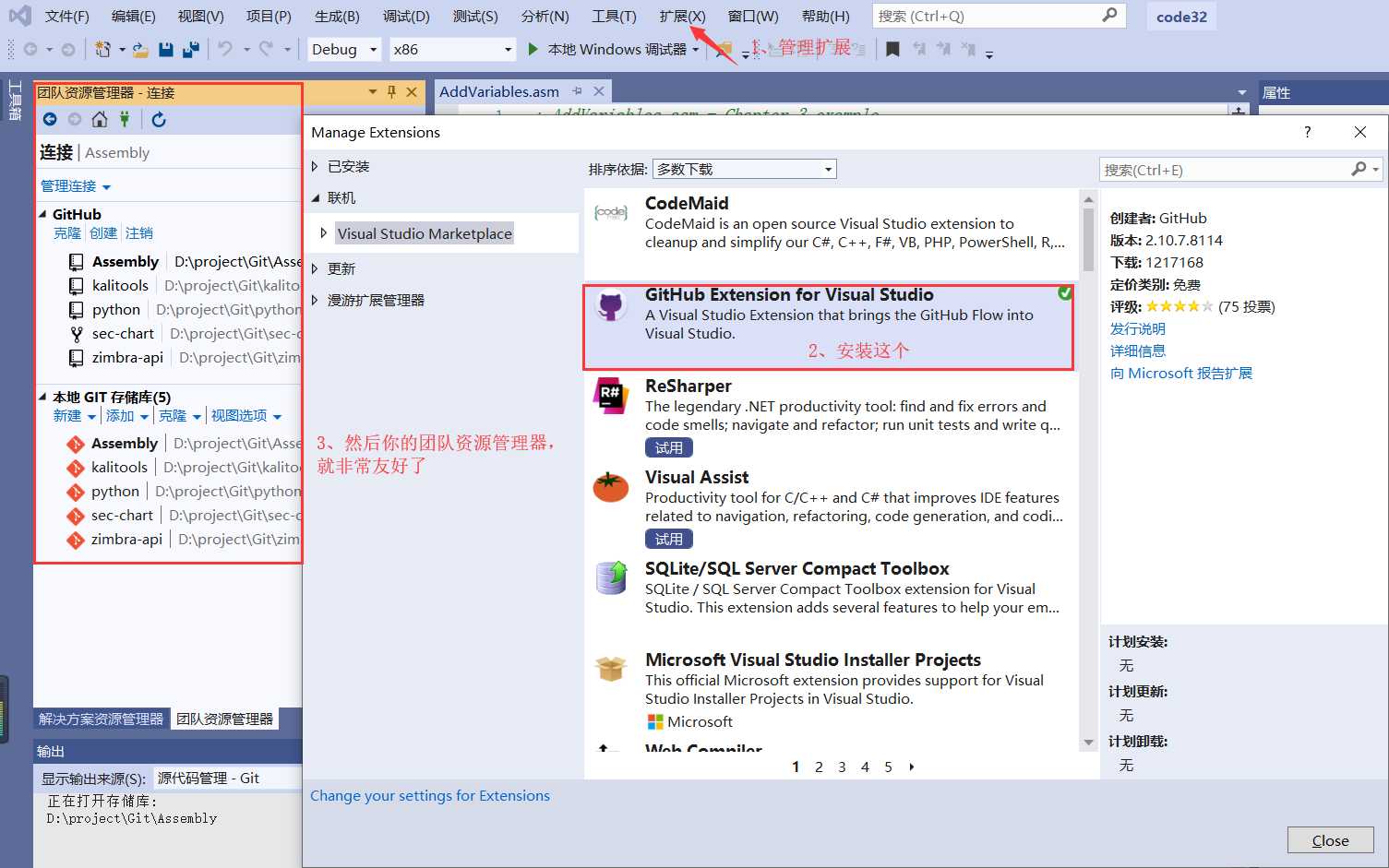
Task: Click 向 Microsoft 报告扩展 link
Action: coord(1181,373)
